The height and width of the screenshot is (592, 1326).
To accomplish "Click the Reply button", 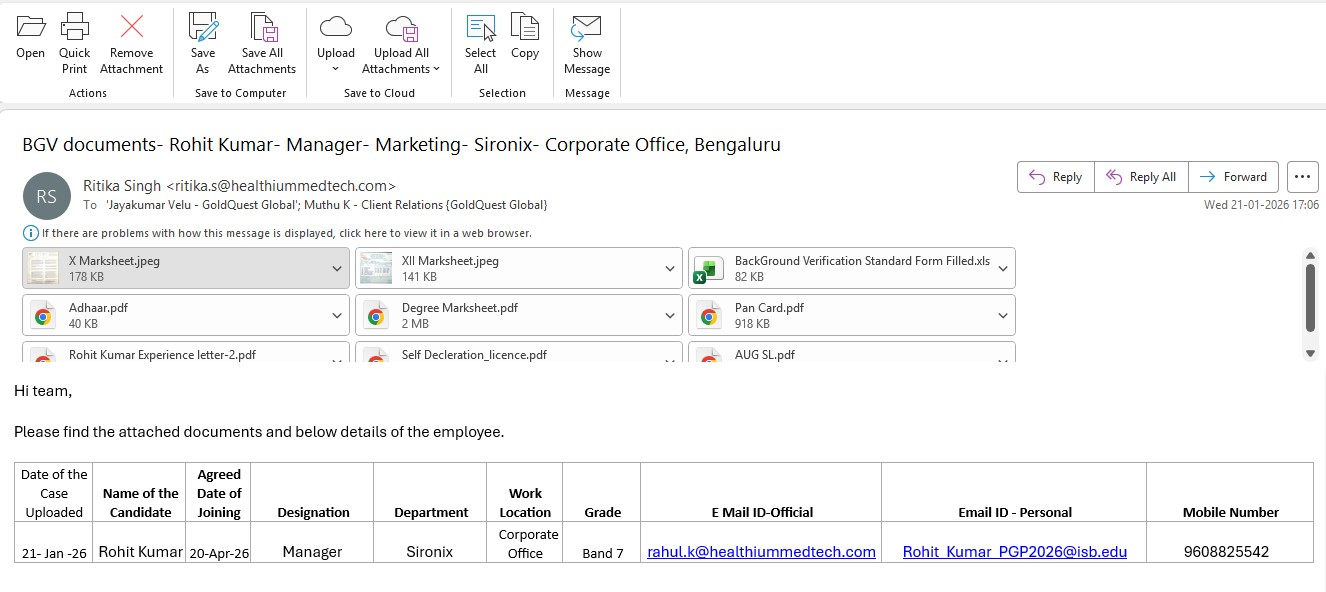I will click(1056, 177).
